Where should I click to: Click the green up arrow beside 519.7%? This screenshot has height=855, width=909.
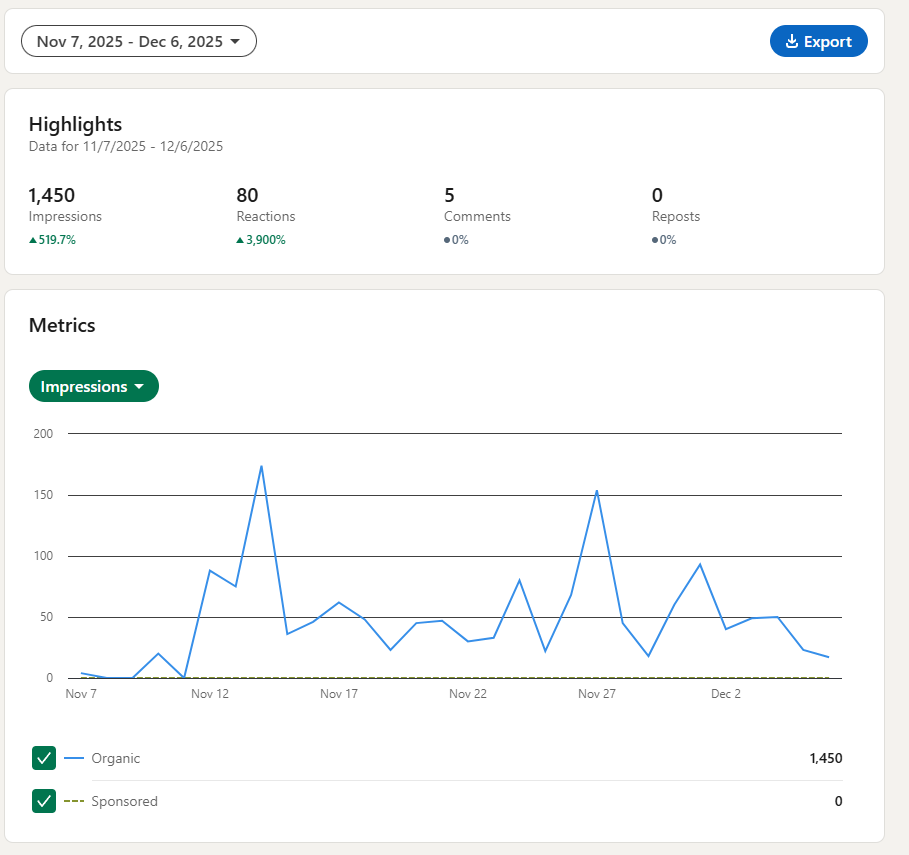click(x=33, y=240)
